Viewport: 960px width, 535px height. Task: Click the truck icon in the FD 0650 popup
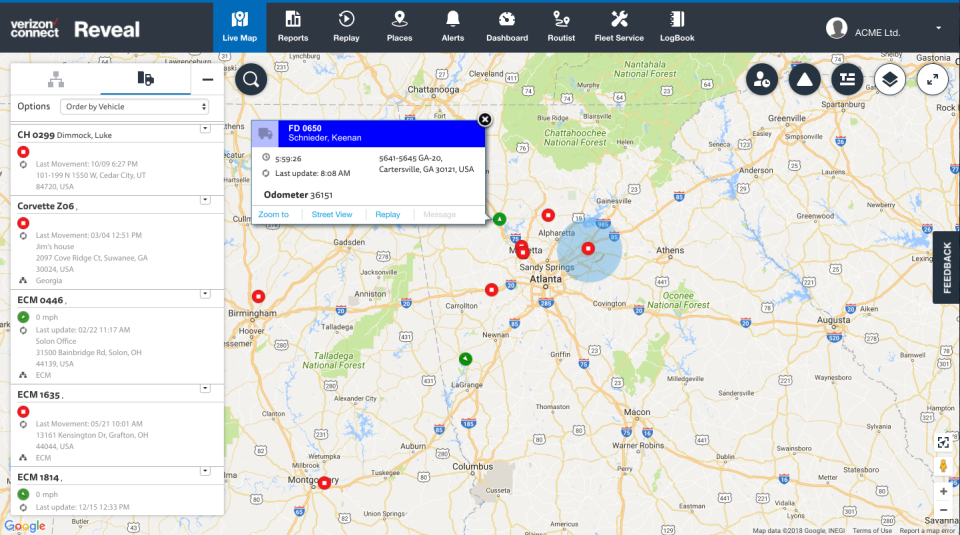click(x=265, y=133)
